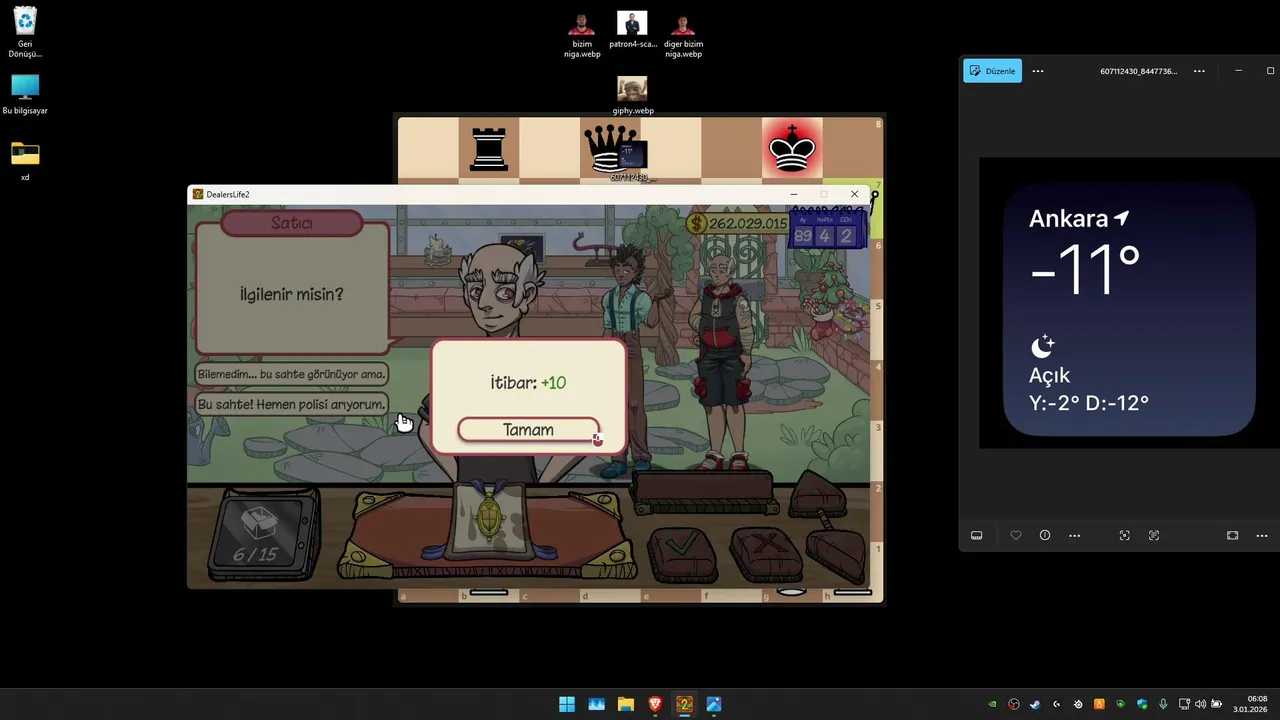Open the volume control in the system tray
This screenshot has width=1280, height=720.
[1200, 704]
